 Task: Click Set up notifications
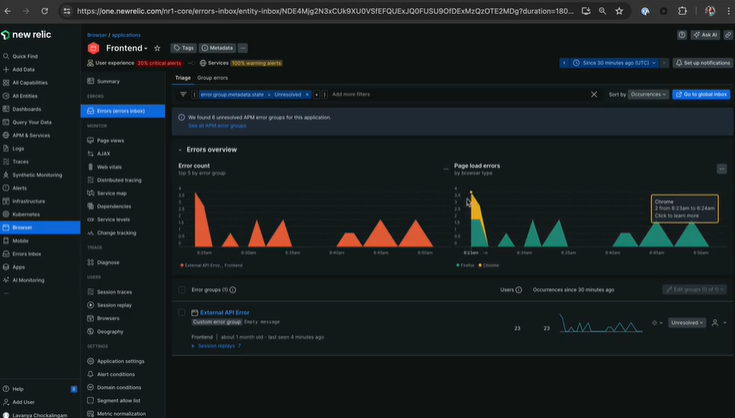pyautogui.click(x=703, y=63)
